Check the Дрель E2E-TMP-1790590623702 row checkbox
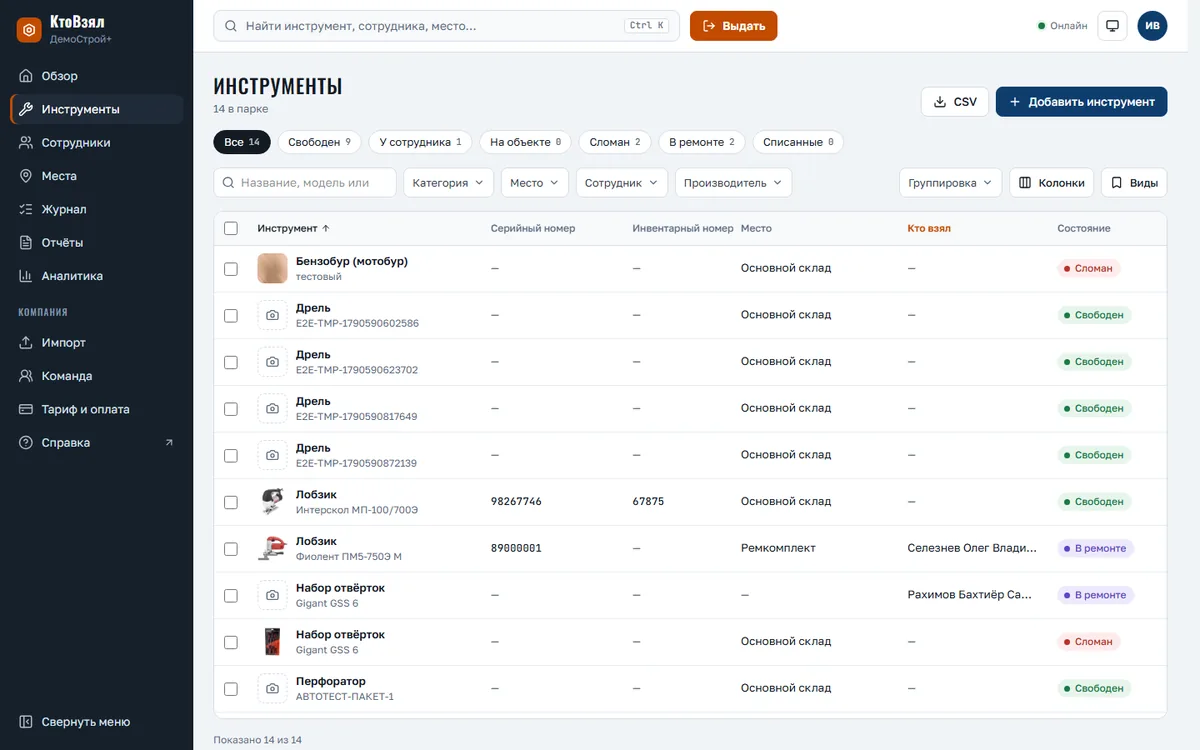Viewport: 1200px width, 750px height. point(231,362)
